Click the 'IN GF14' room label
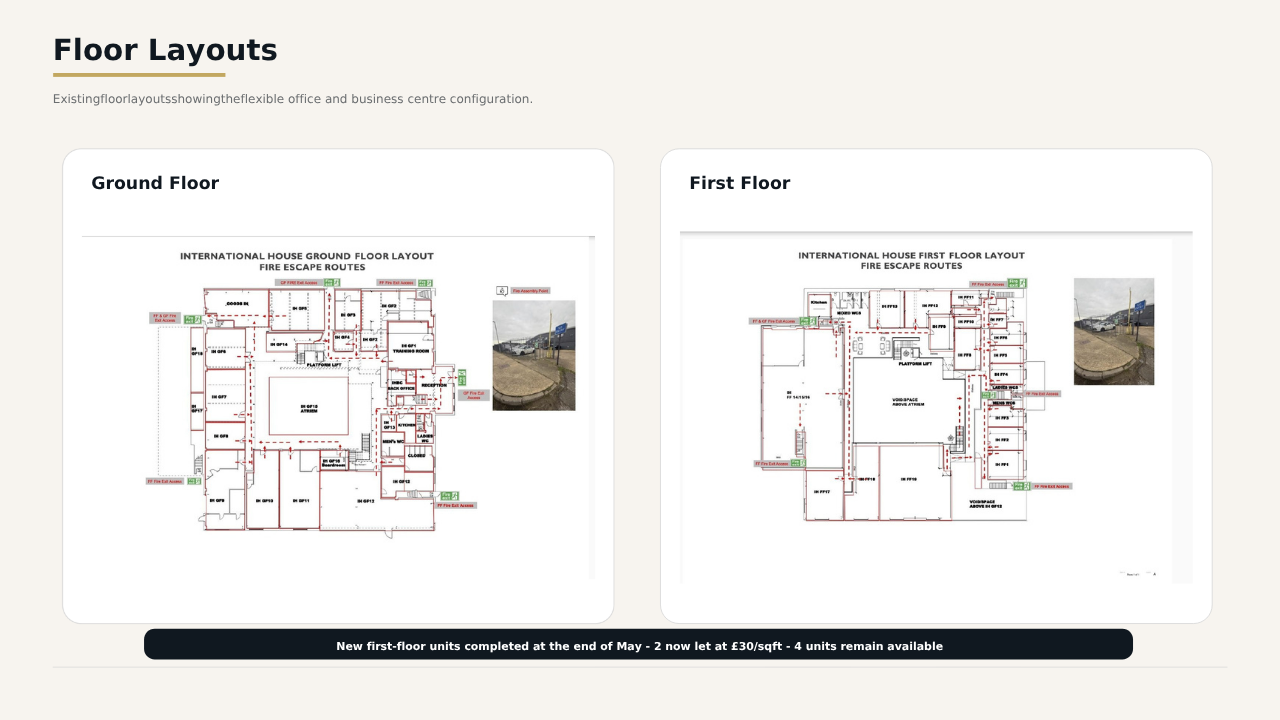 coord(278,344)
